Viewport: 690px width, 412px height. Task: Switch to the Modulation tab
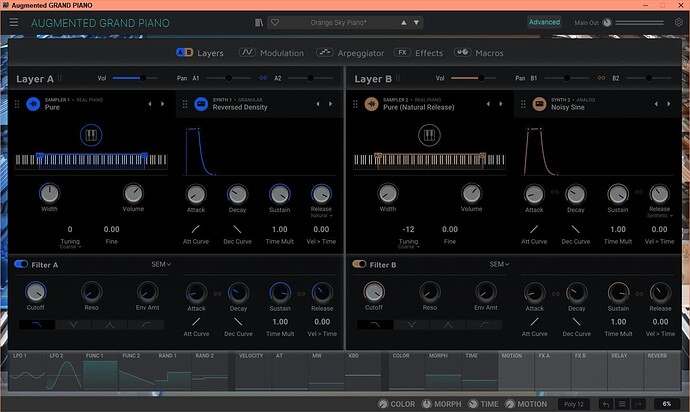(x=271, y=53)
